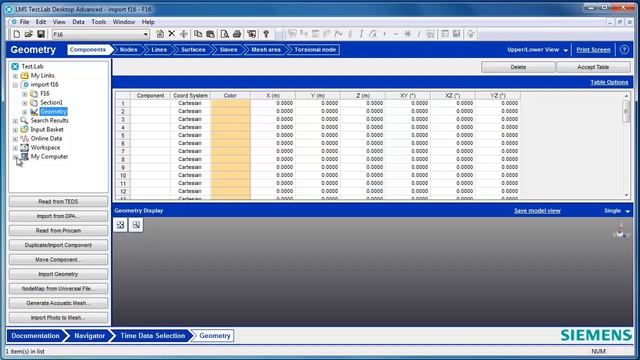Click the XYZ axis triad in display
Image resolution: width=640 pixels, height=360 pixels.
pyautogui.click(x=621, y=231)
